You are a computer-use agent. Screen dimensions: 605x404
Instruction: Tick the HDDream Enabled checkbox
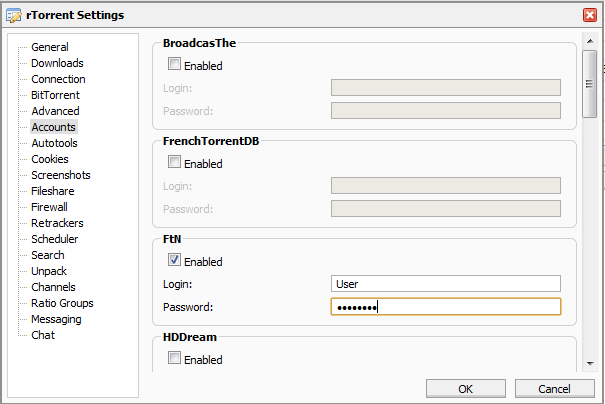(x=175, y=359)
